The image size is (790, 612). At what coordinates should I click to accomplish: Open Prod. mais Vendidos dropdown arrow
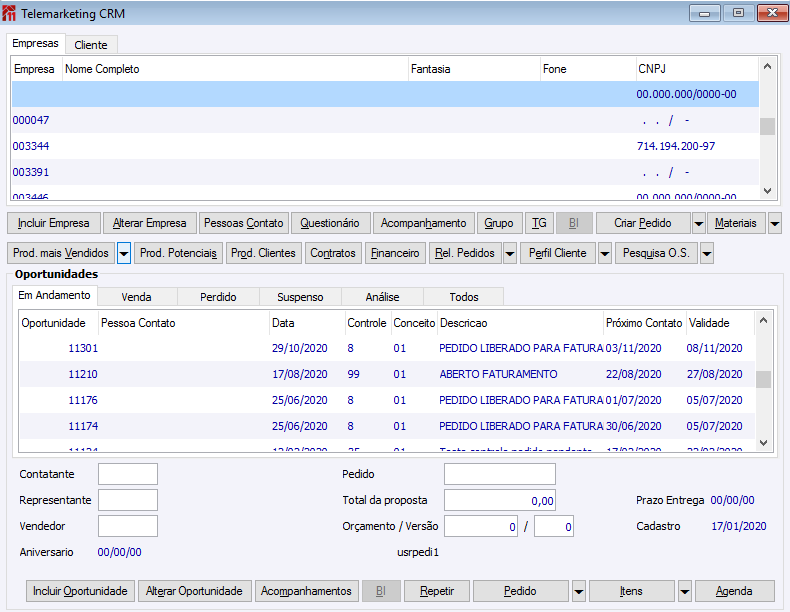[x=124, y=253]
